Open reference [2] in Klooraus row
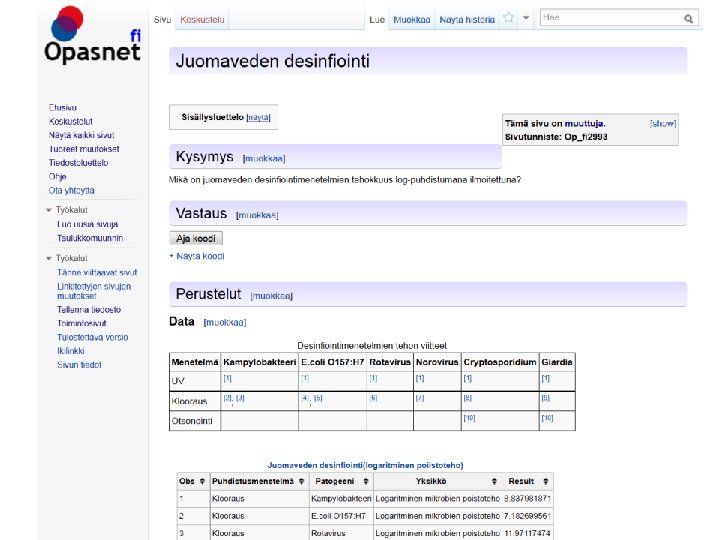 coord(228,398)
